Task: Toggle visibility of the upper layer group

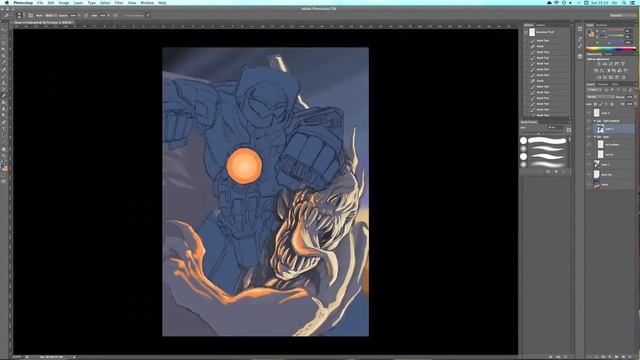Action: coord(589,121)
